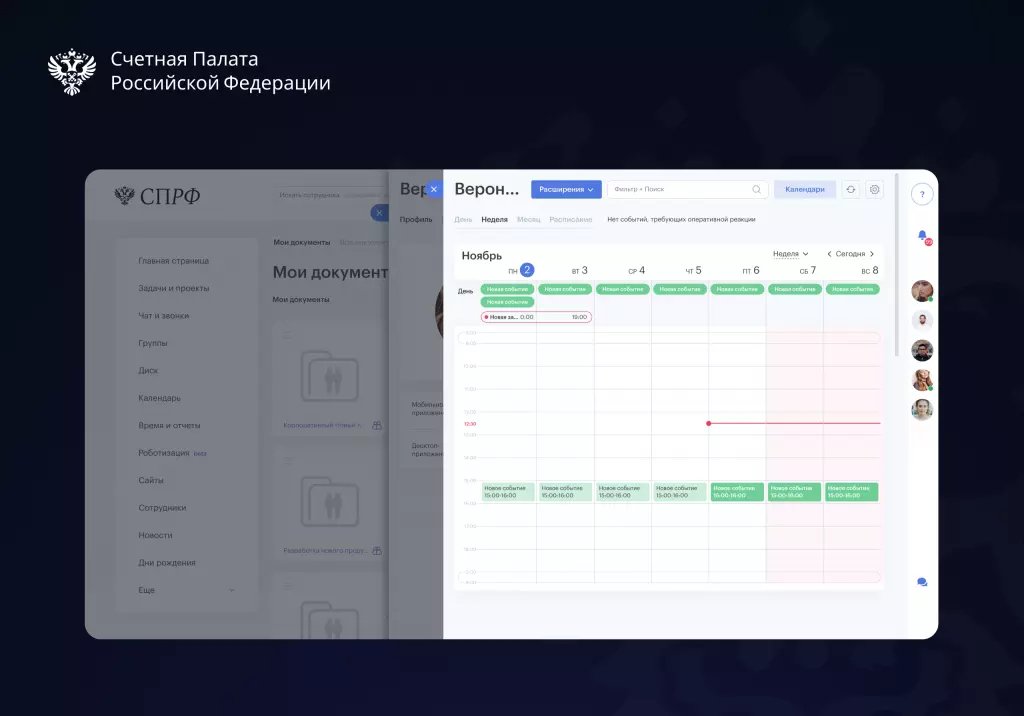This screenshot has height=716, width=1024.
Task: Open the Расписание tab
Action: pyautogui.click(x=570, y=220)
